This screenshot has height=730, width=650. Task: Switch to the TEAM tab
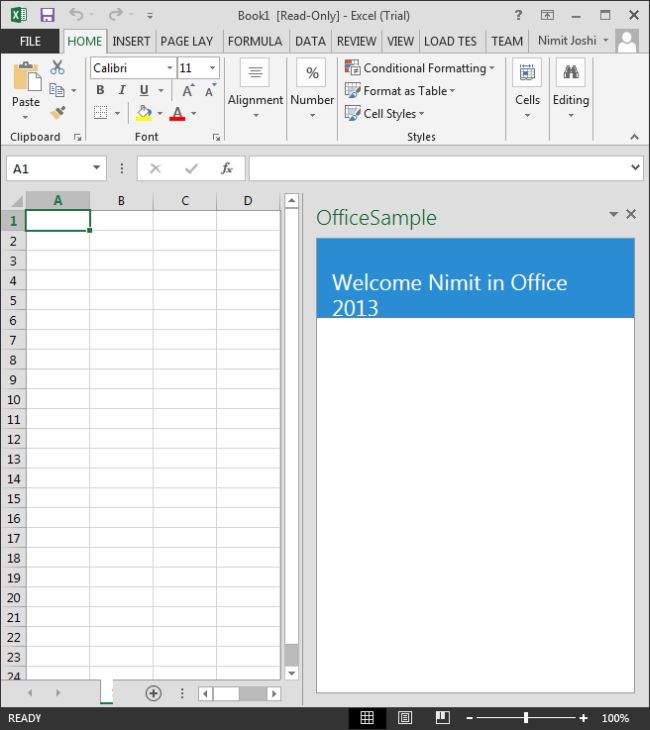click(x=507, y=41)
